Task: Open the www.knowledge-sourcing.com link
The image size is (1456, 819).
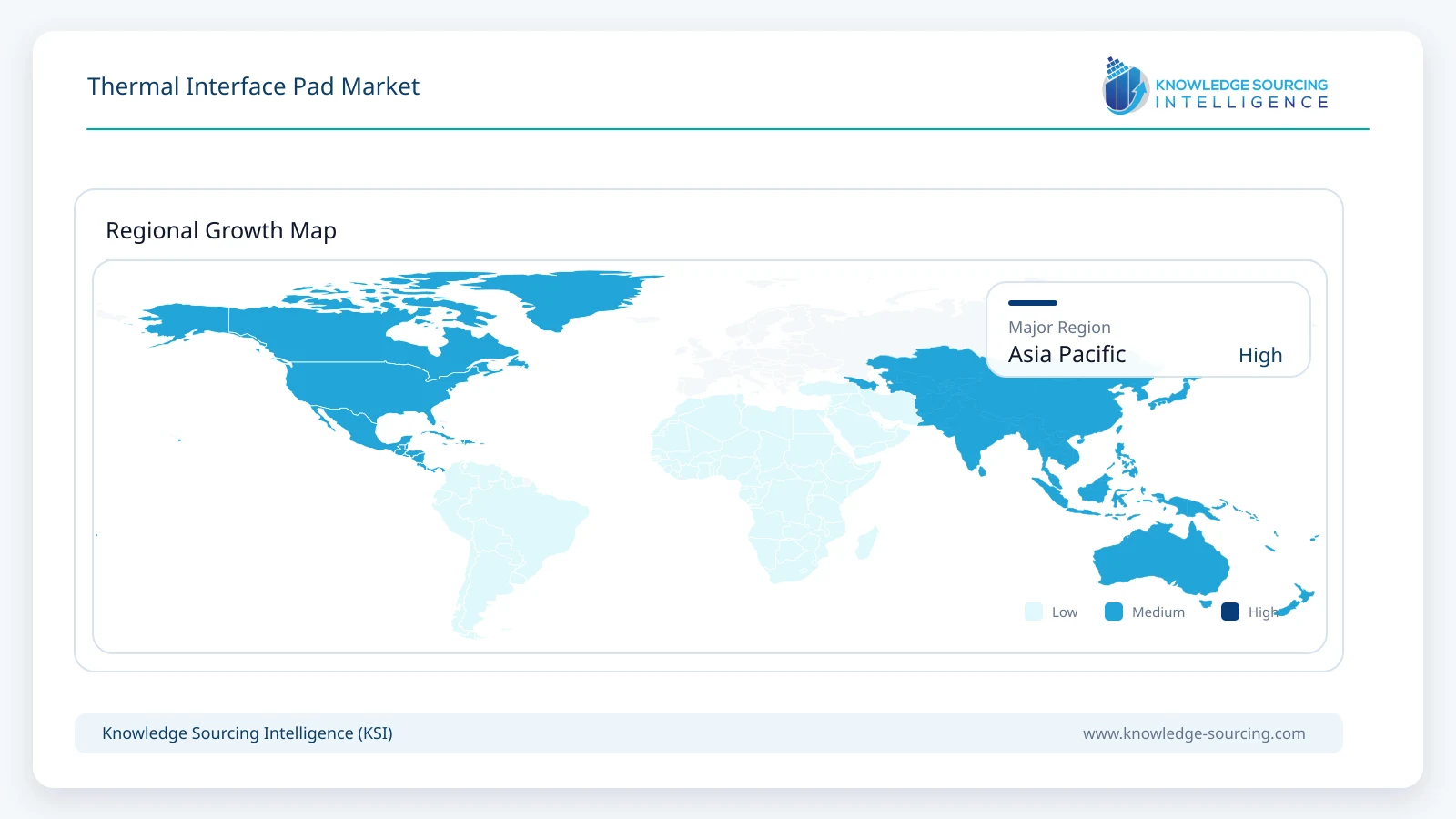Action: (1194, 733)
